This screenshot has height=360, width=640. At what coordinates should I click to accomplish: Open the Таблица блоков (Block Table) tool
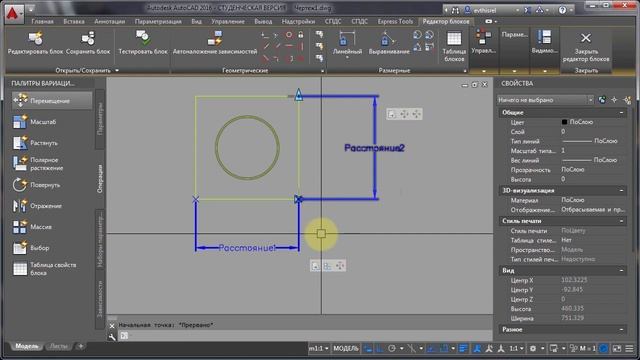coord(454,47)
